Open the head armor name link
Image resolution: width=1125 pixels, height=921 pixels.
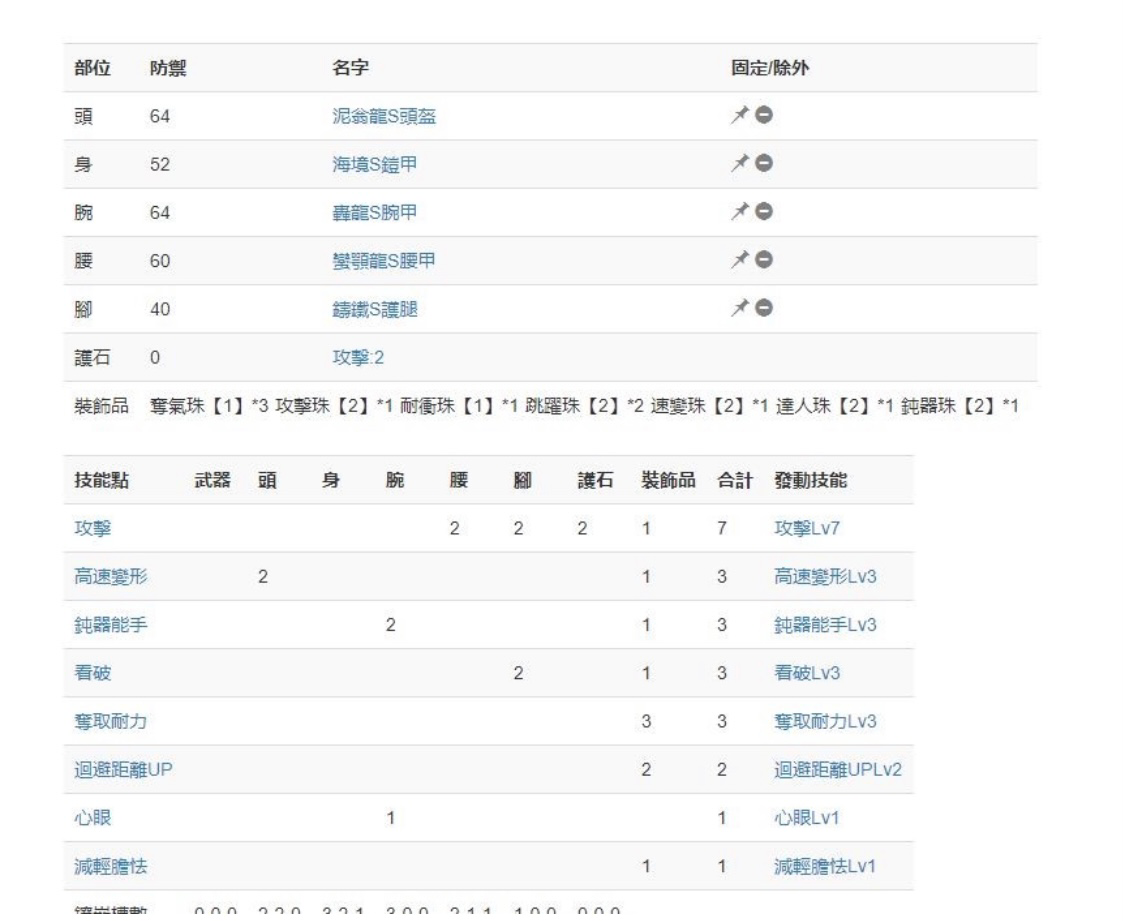pos(383,117)
